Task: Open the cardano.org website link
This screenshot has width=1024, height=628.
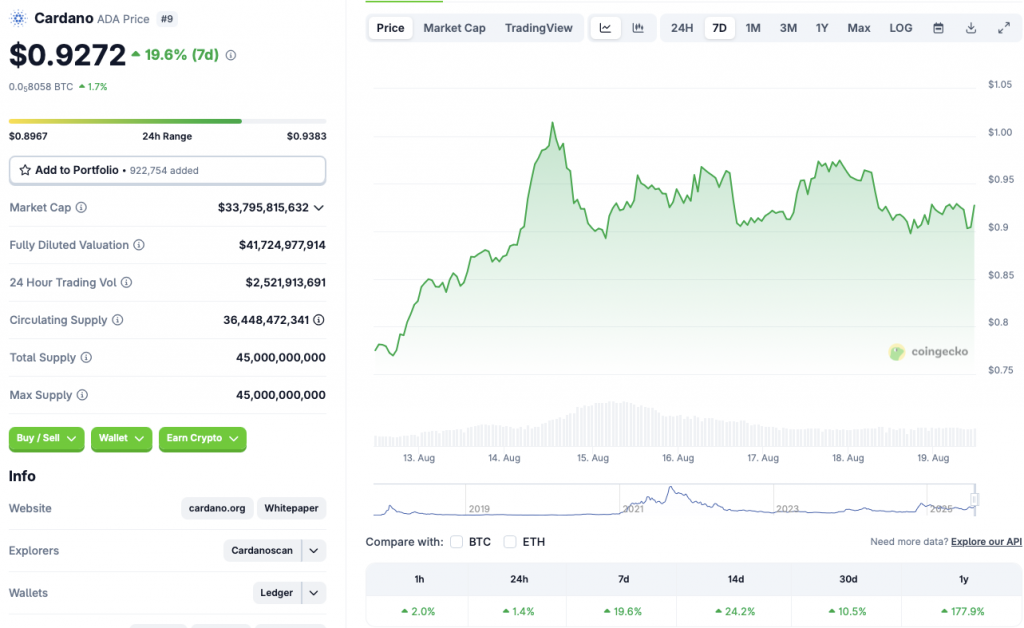Action: point(217,509)
